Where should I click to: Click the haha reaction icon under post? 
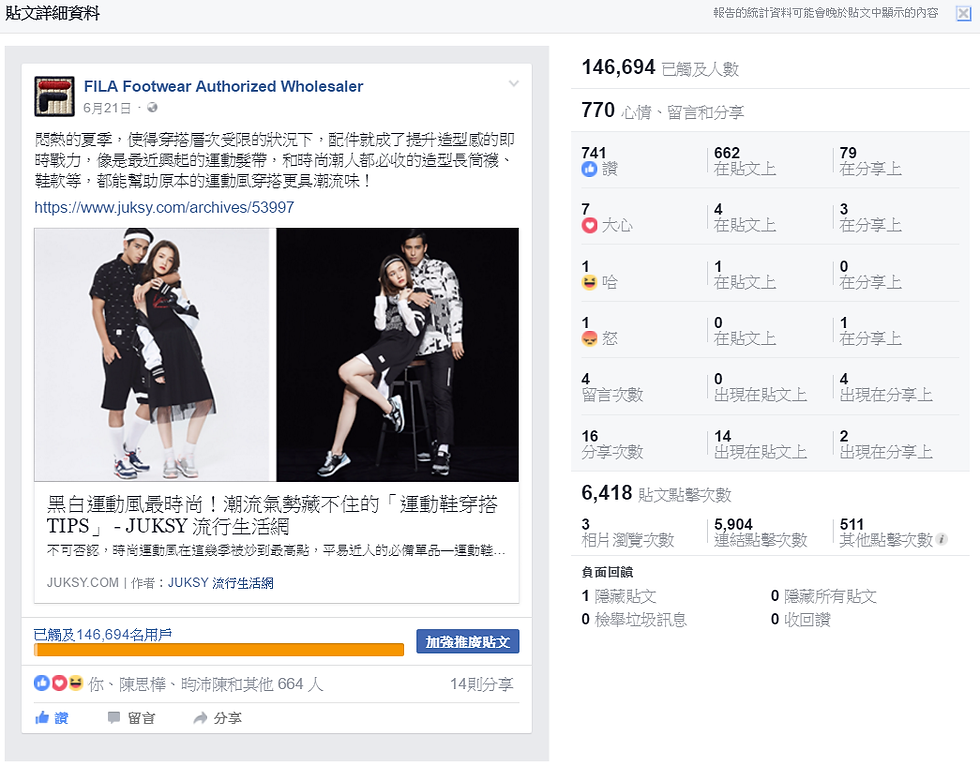pyautogui.click(x=75, y=683)
